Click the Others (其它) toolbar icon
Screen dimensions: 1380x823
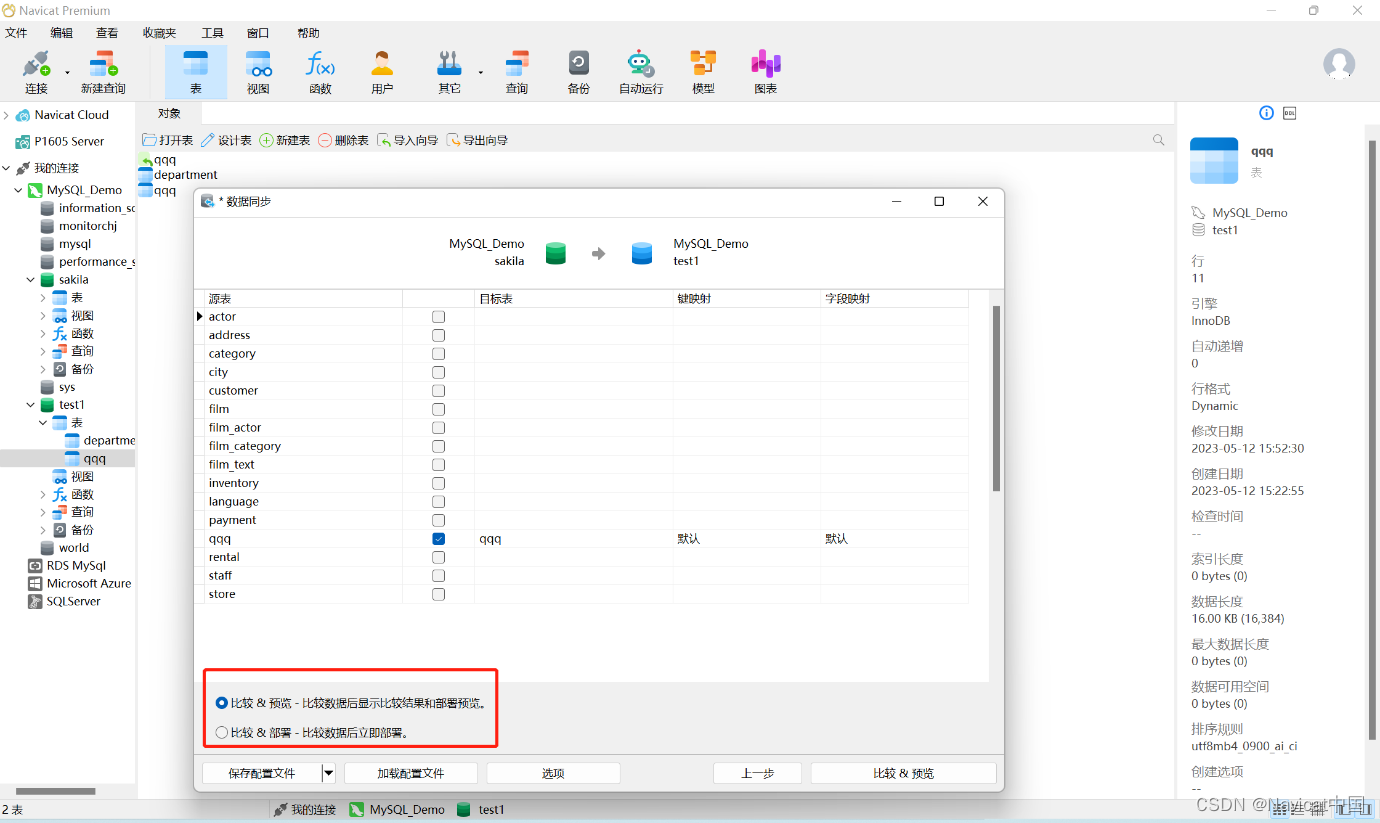tap(449, 71)
